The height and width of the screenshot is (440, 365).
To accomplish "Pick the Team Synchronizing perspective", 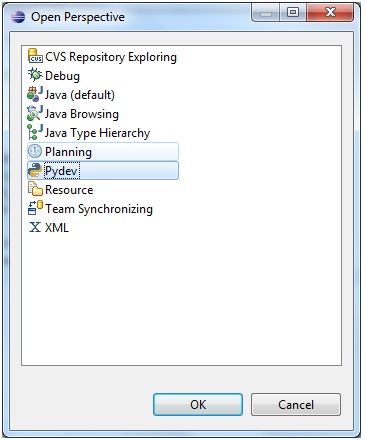I will tap(99, 209).
